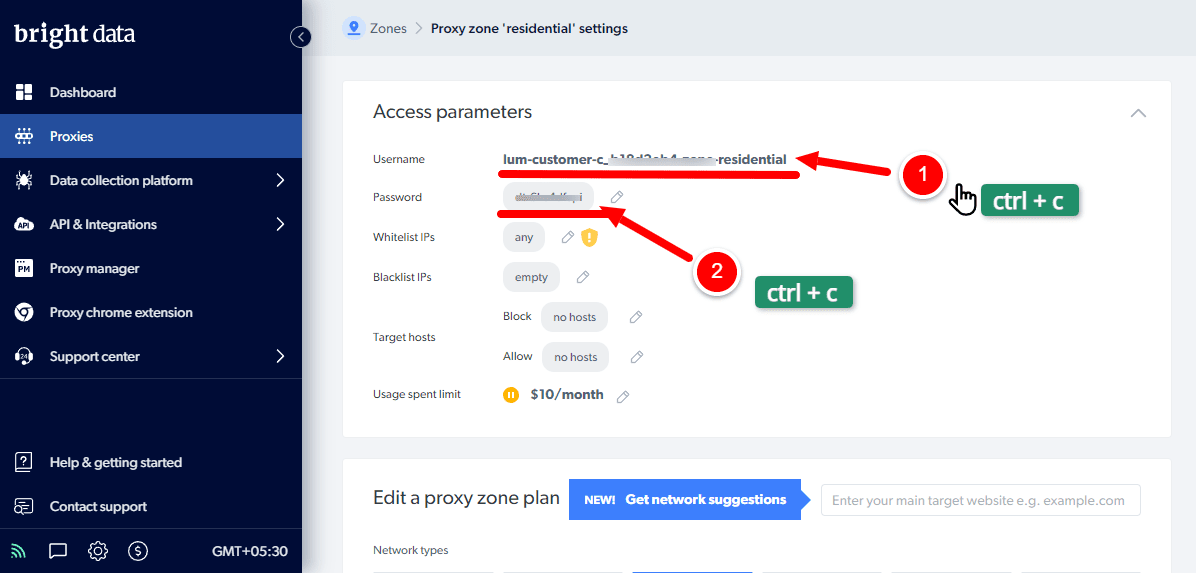
Task: Collapse the left sidebar with arrow button
Action: [301, 37]
